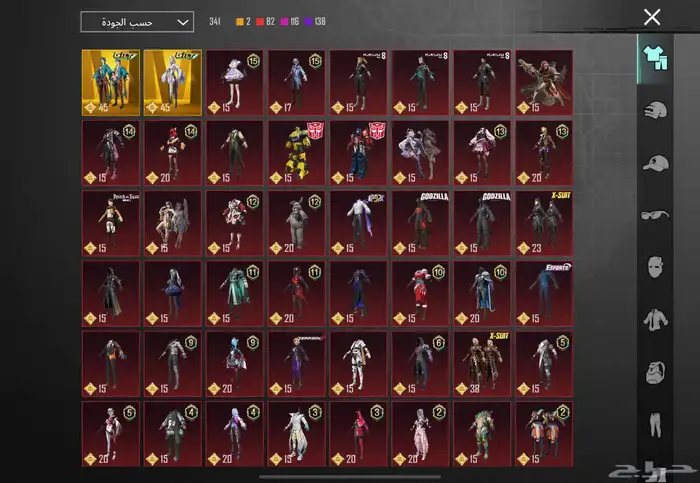Image resolution: width=700 pixels, height=483 pixels.
Task: Select the outfit sets category icon
Action: (x=654, y=57)
